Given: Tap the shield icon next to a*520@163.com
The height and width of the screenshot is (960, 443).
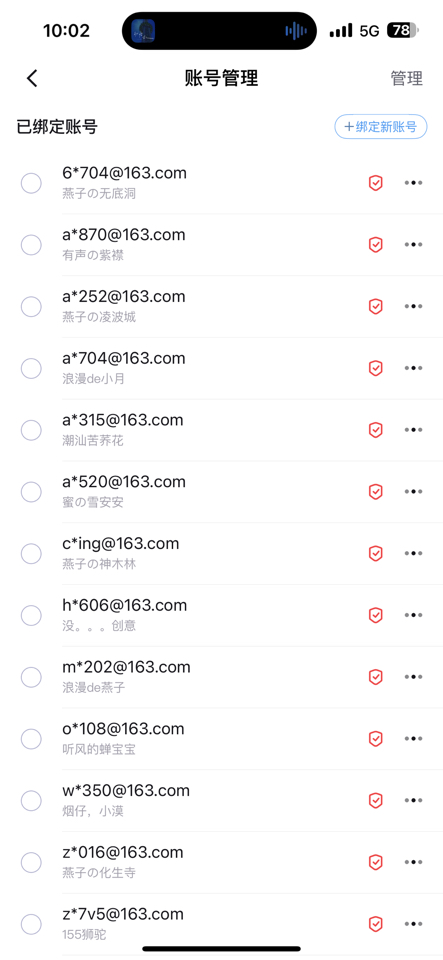Looking at the screenshot, I should tap(376, 492).
